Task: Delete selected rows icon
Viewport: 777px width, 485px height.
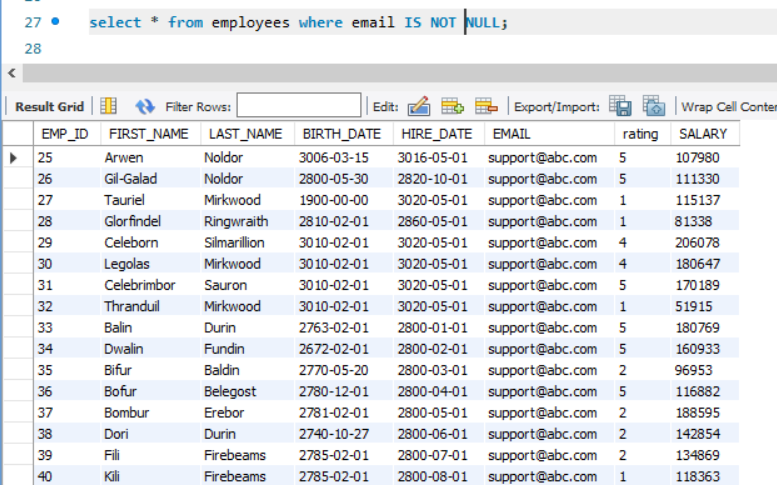Action: 486,106
